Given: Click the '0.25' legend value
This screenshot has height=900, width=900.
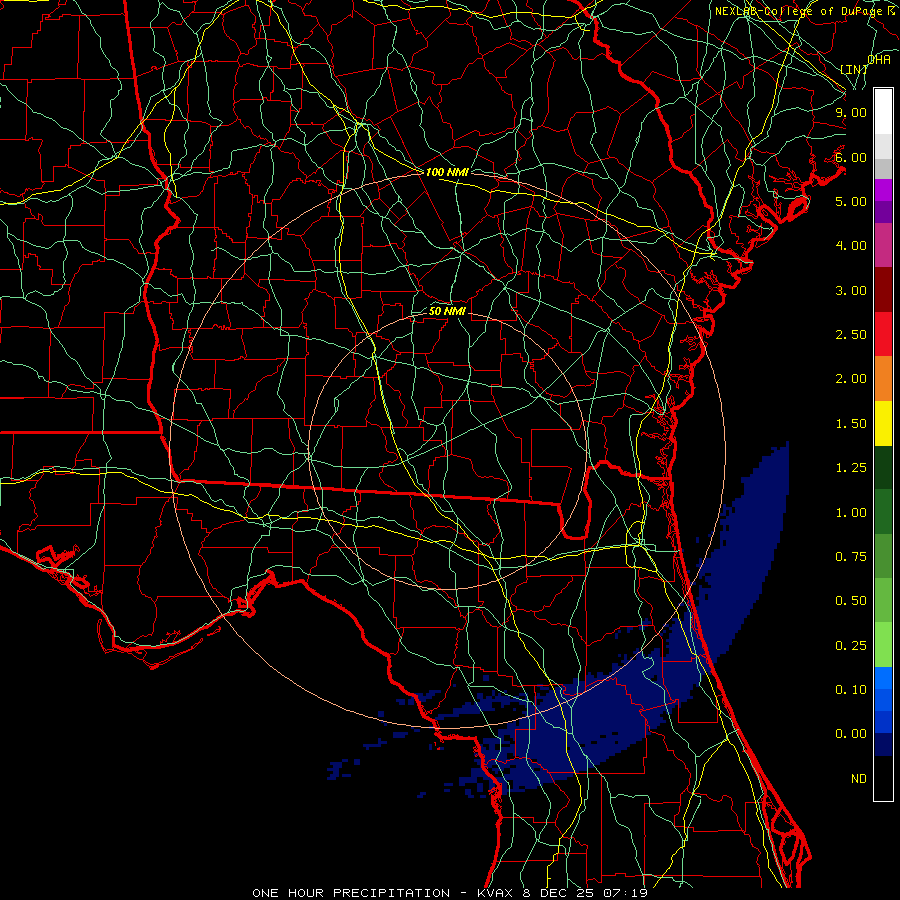Looking at the screenshot, I should [851, 646].
